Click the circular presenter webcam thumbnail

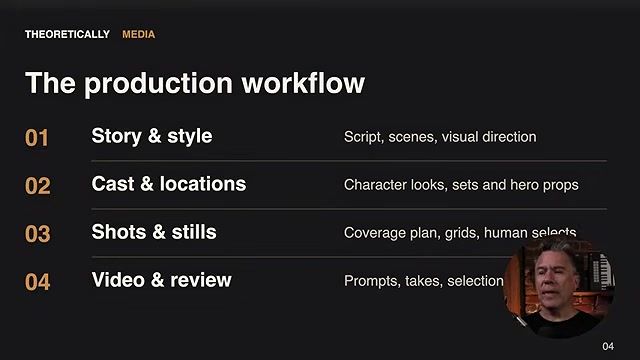pyautogui.click(x=559, y=287)
